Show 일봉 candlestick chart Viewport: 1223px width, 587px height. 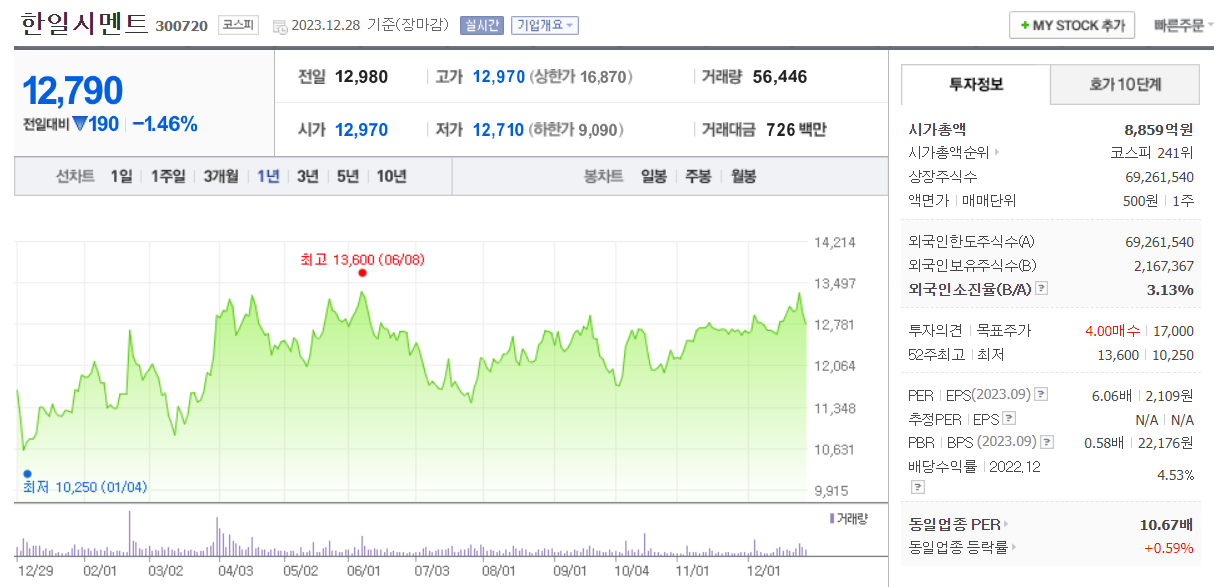click(653, 177)
